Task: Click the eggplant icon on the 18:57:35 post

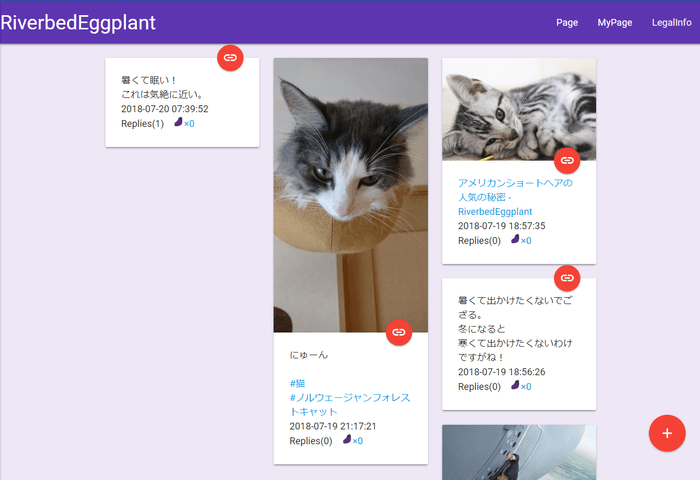Action: (x=515, y=240)
